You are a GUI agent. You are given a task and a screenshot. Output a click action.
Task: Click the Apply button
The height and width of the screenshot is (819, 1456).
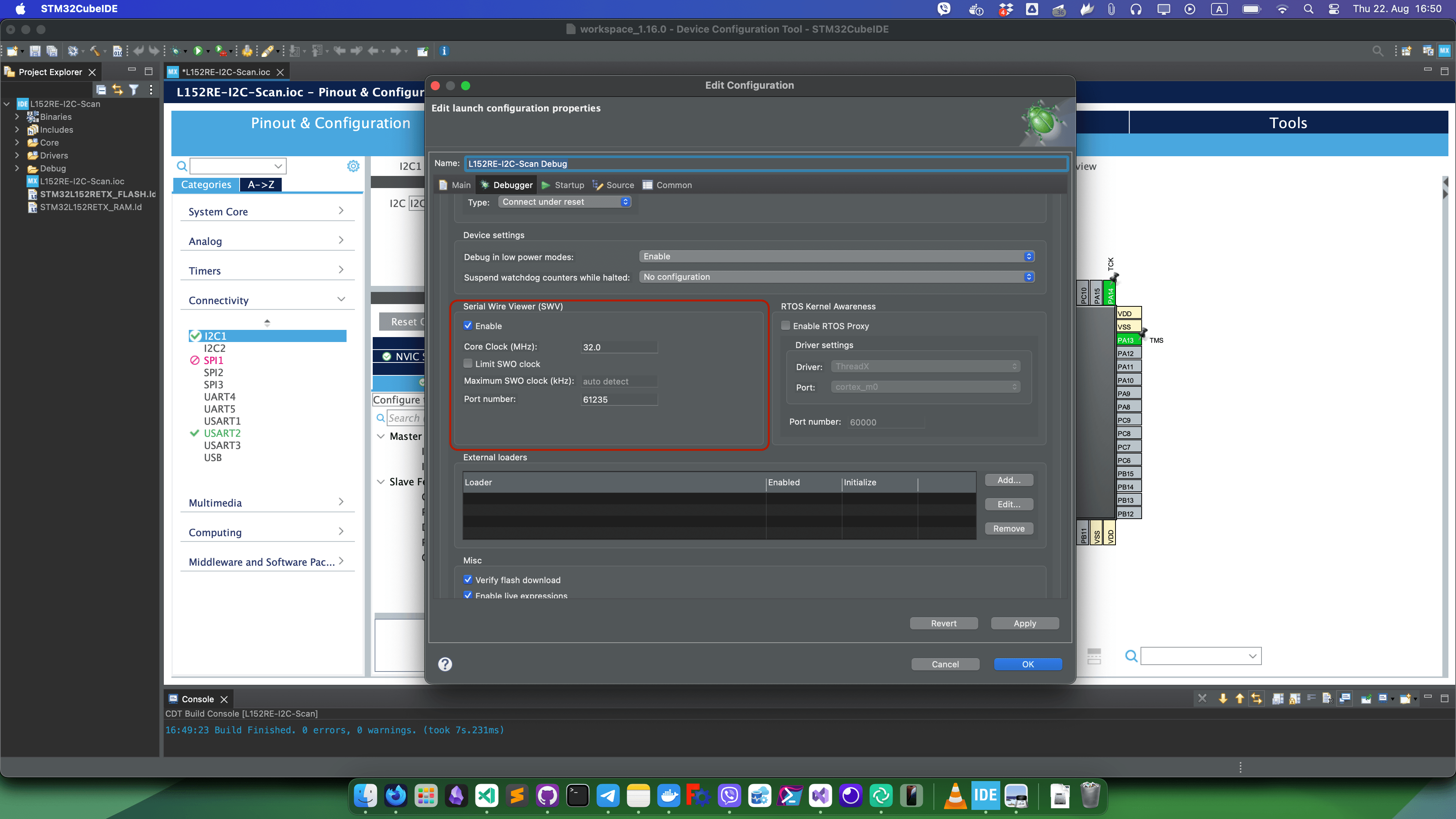click(1025, 623)
